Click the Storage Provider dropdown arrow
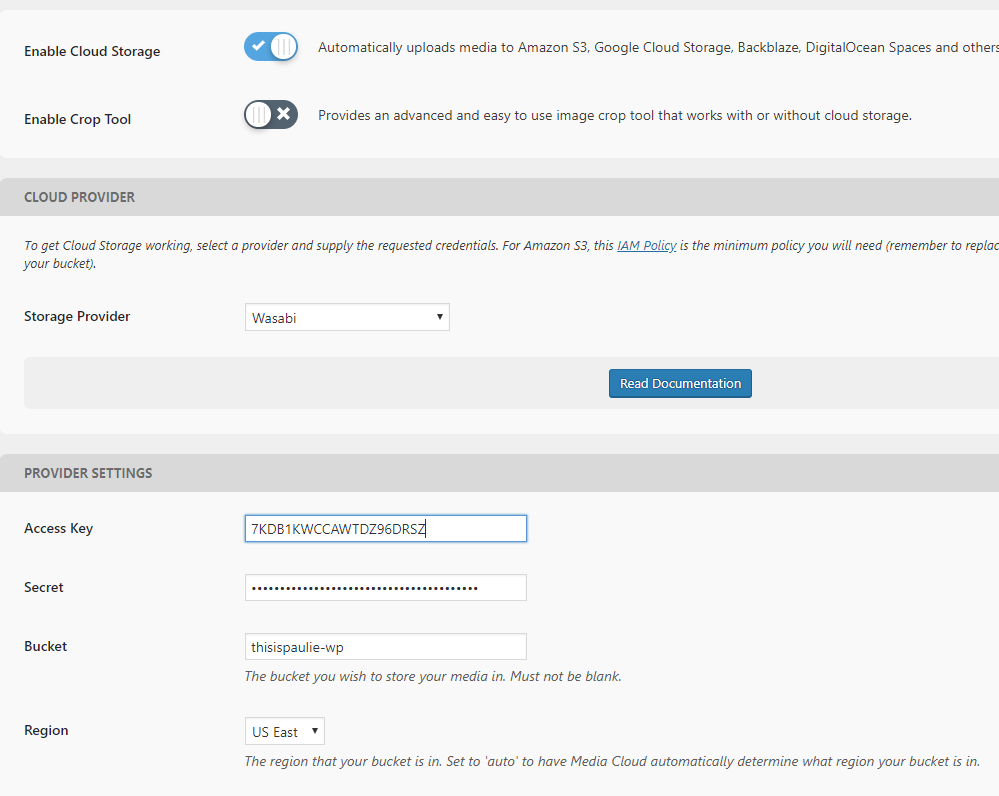The width and height of the screenshot is (999, 796). coord(440,317)
